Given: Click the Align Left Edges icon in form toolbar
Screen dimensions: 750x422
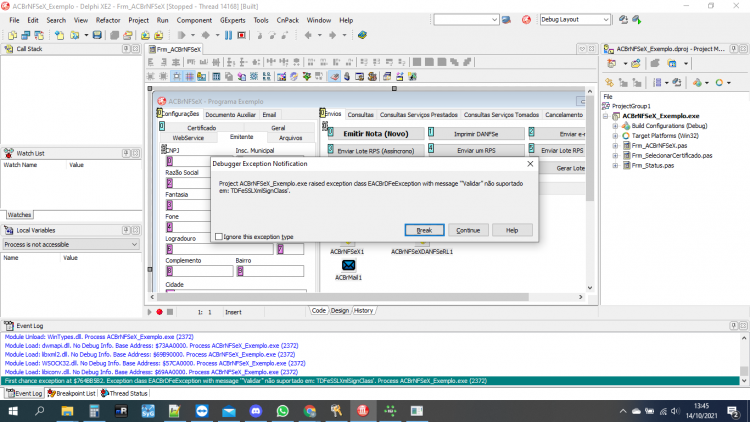Looking at the screenshot, I should tap(151, 62).
